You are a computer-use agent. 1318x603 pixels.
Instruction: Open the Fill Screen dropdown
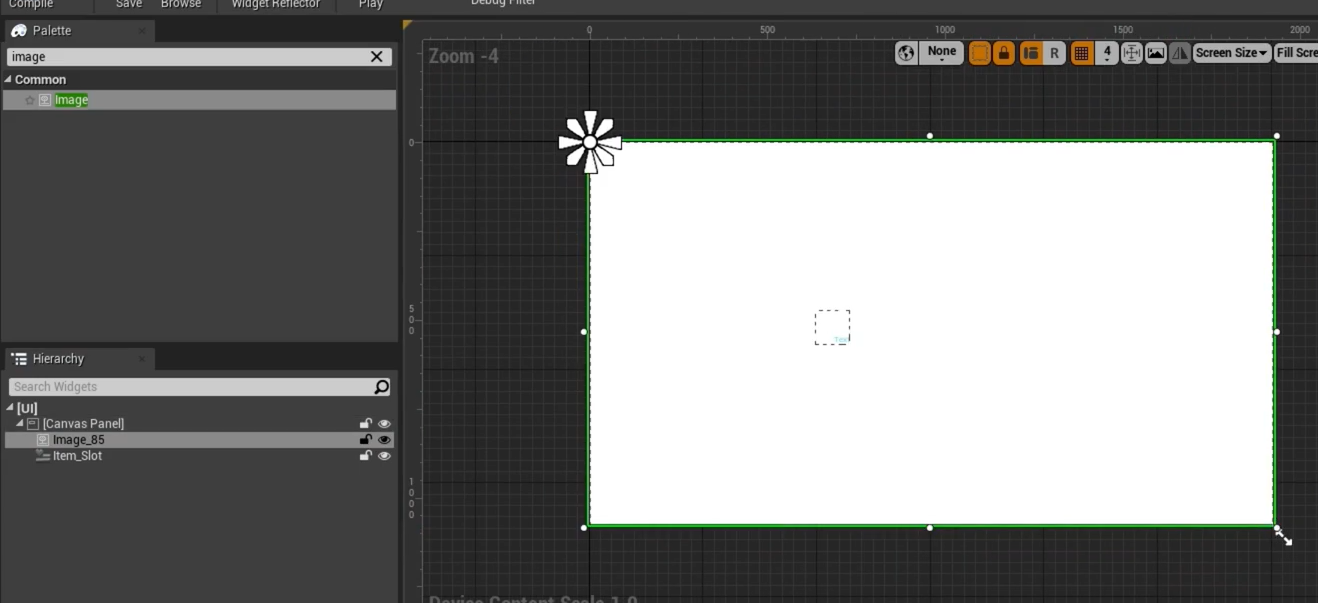(x=1296, y=53)
